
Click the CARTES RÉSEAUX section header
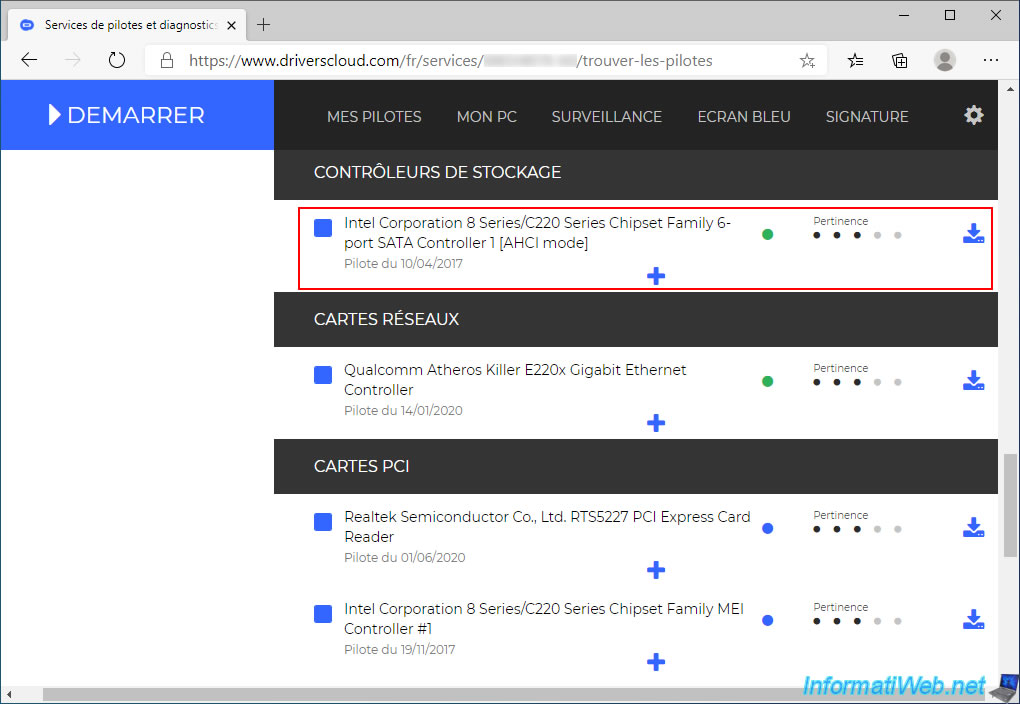point(636,319)
